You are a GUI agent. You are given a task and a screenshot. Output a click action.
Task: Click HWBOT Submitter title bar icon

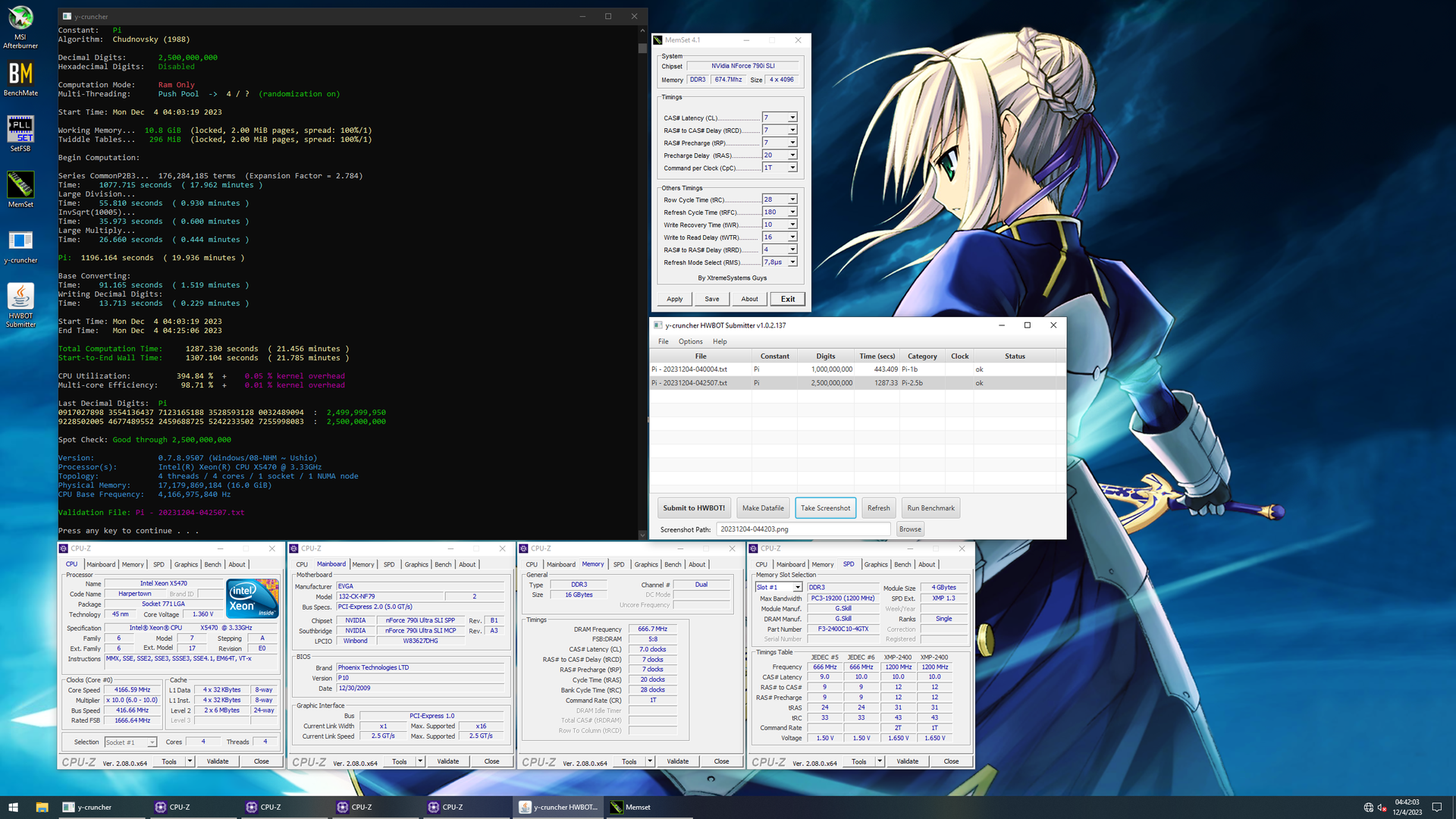click(x=658, y=325)
